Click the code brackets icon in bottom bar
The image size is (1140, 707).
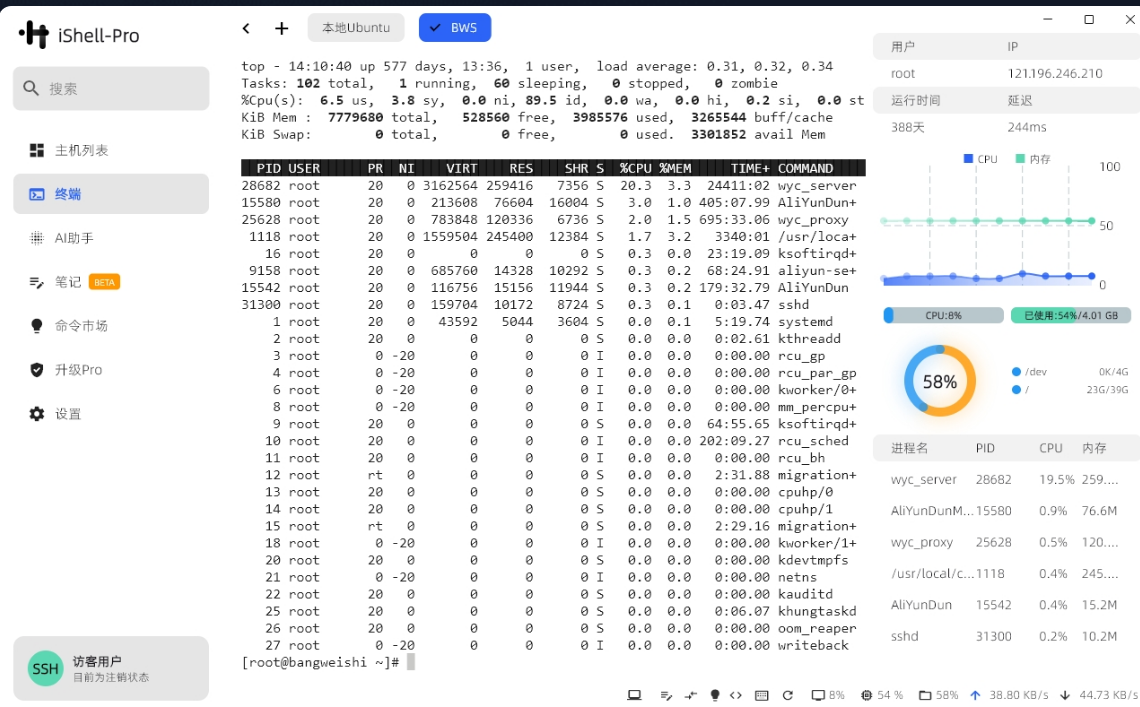pos(736,695)
